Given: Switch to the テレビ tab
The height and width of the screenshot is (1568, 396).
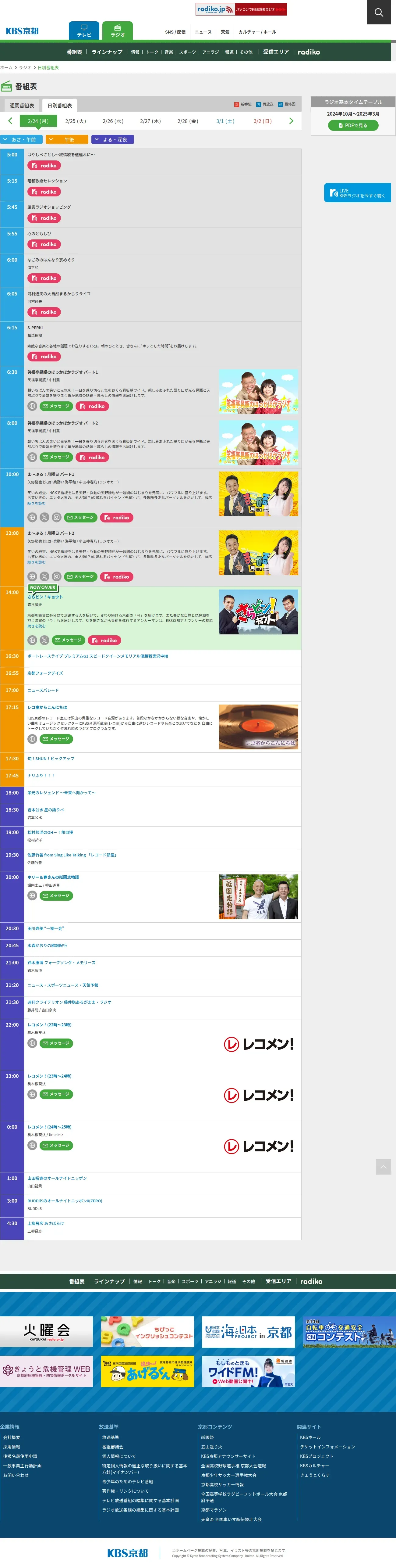Looking at the screenshot, I should 84,30.
